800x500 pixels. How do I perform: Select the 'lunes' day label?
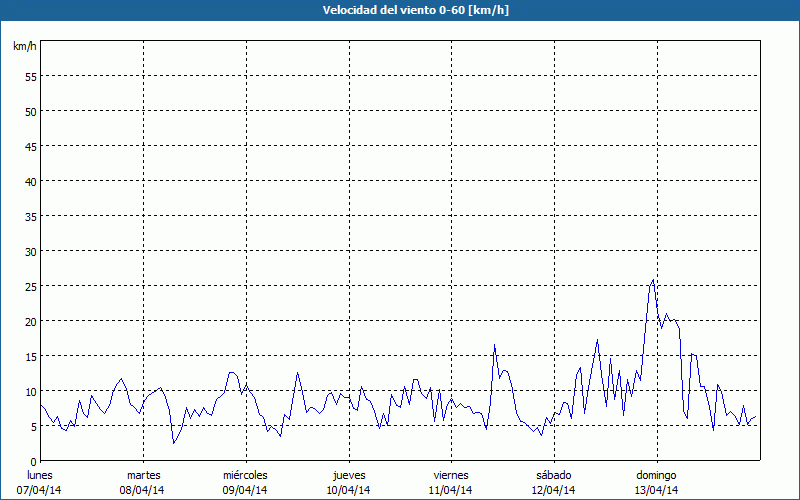[40, 474]
